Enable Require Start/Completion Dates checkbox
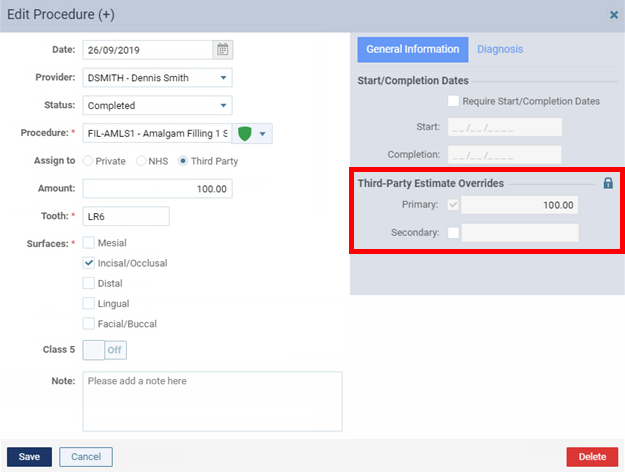Image resolution: width=625 pixels, height=472 pixels. (x=453, y=101)
